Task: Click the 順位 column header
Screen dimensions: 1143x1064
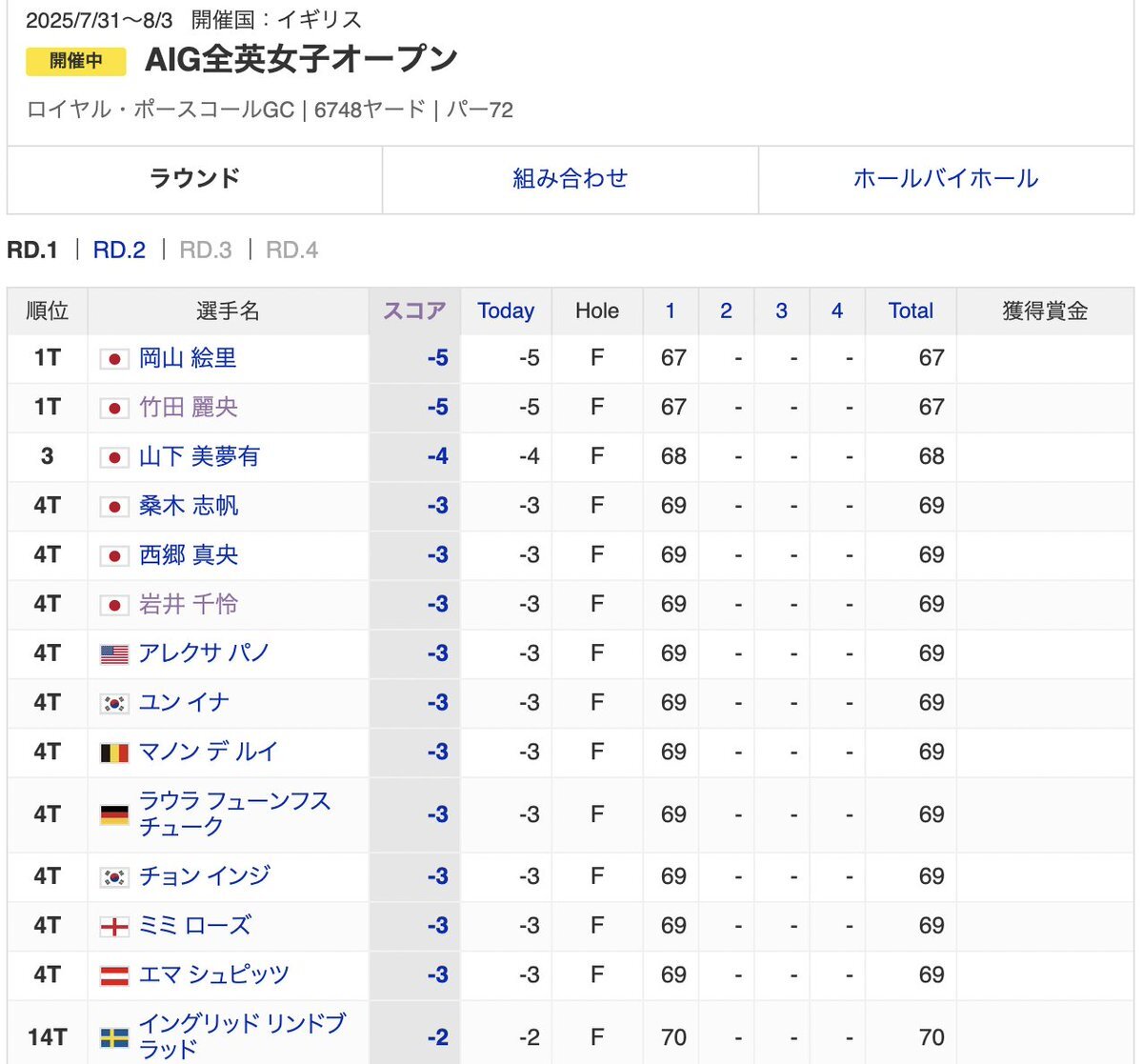Action: (48, 311)
